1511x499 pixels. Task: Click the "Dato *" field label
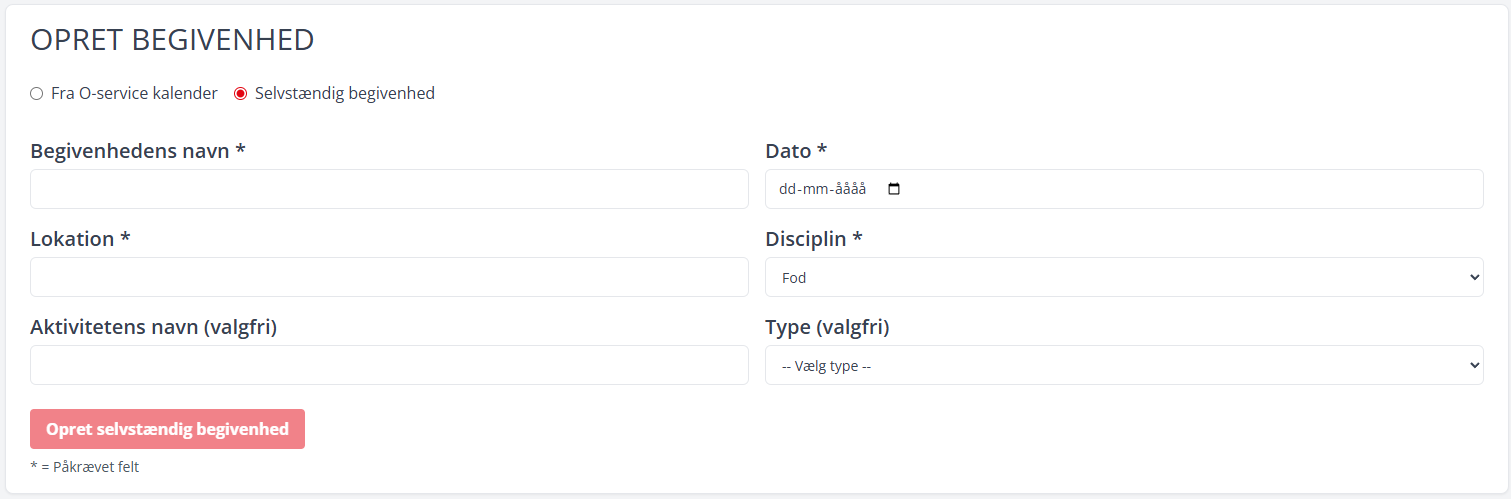tap(796, 151)
